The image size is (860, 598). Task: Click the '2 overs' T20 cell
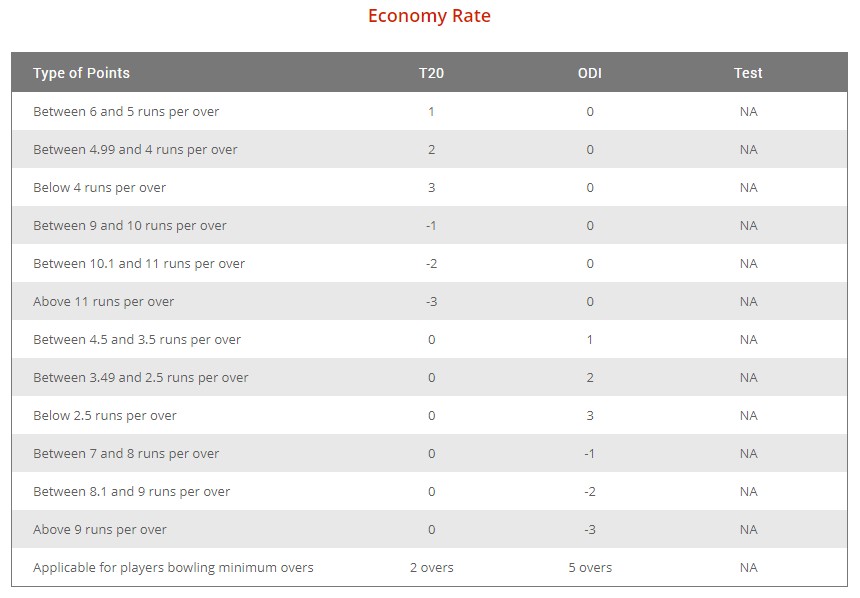(431, 568)
